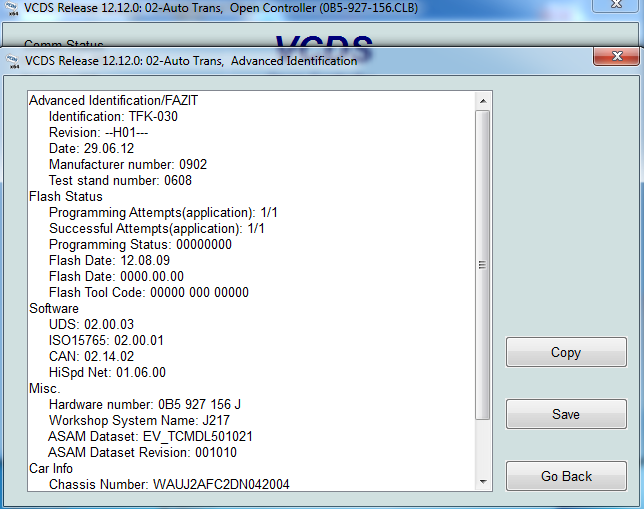
Task: Click the 'Software' heading
Action: coord(54,309)
